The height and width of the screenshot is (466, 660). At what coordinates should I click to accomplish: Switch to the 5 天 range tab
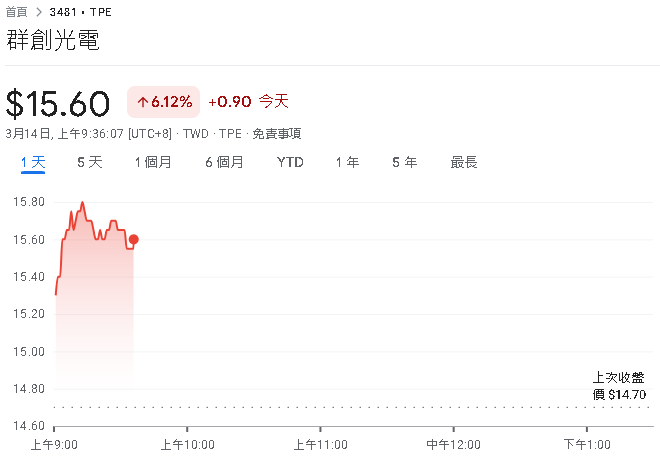90,162
